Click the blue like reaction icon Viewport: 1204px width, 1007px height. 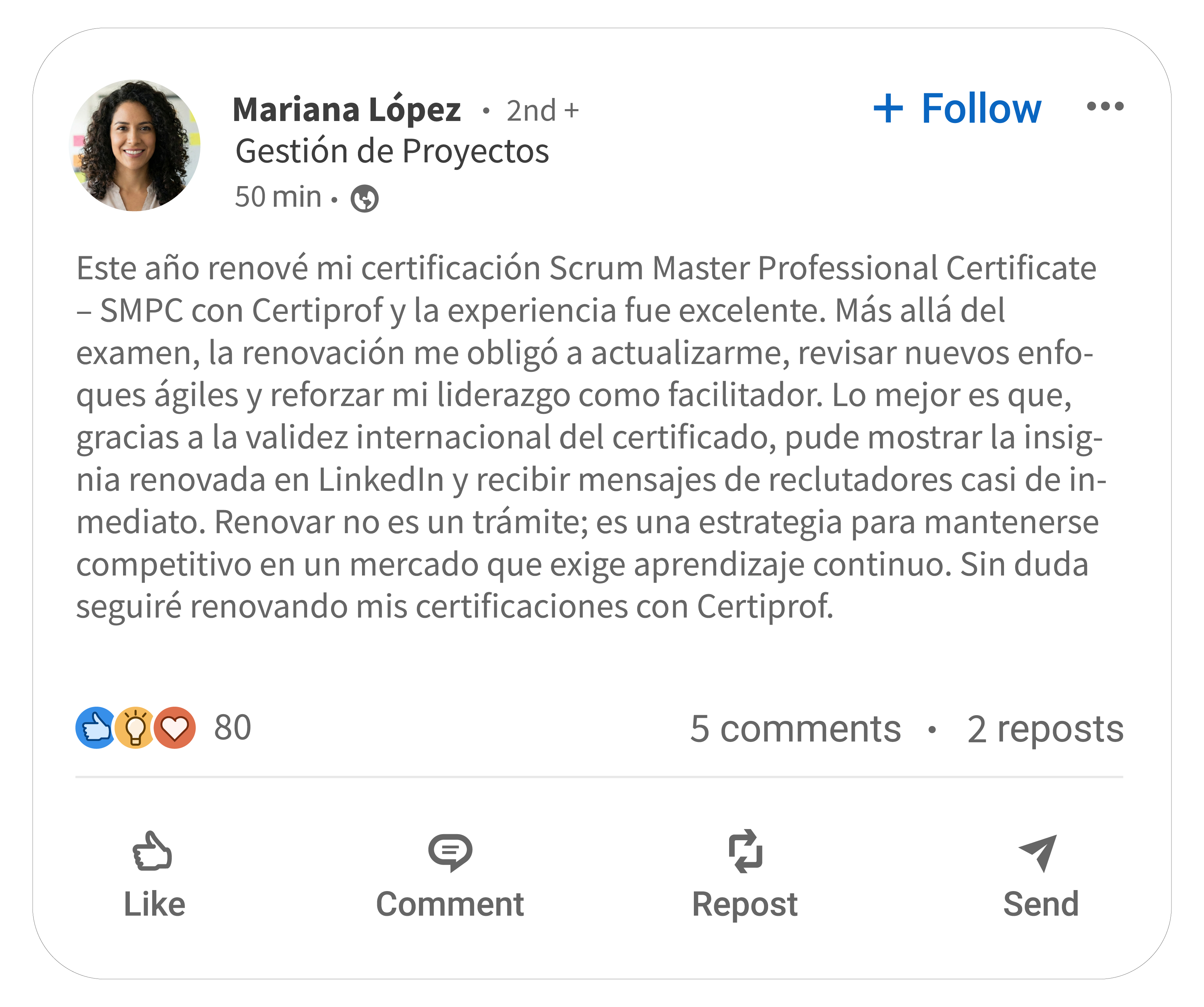point(96,728)
